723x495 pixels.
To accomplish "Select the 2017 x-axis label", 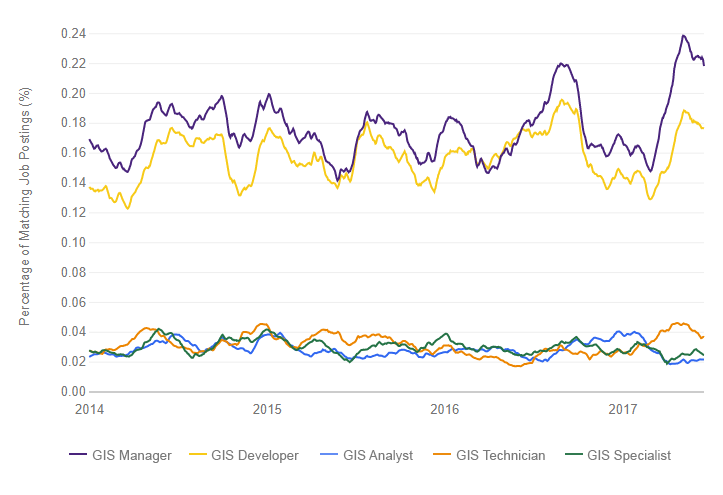I will point(622,410).
